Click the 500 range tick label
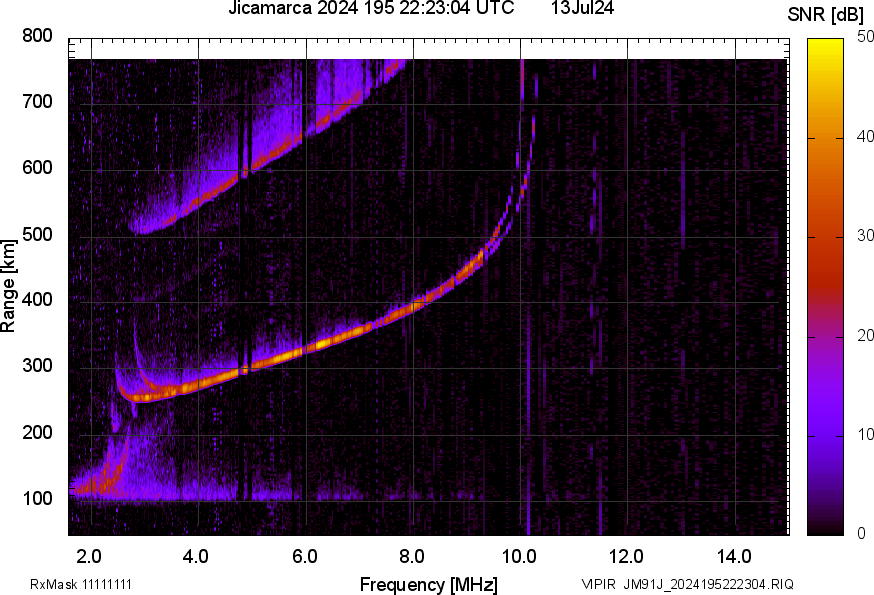 point(37,234)
